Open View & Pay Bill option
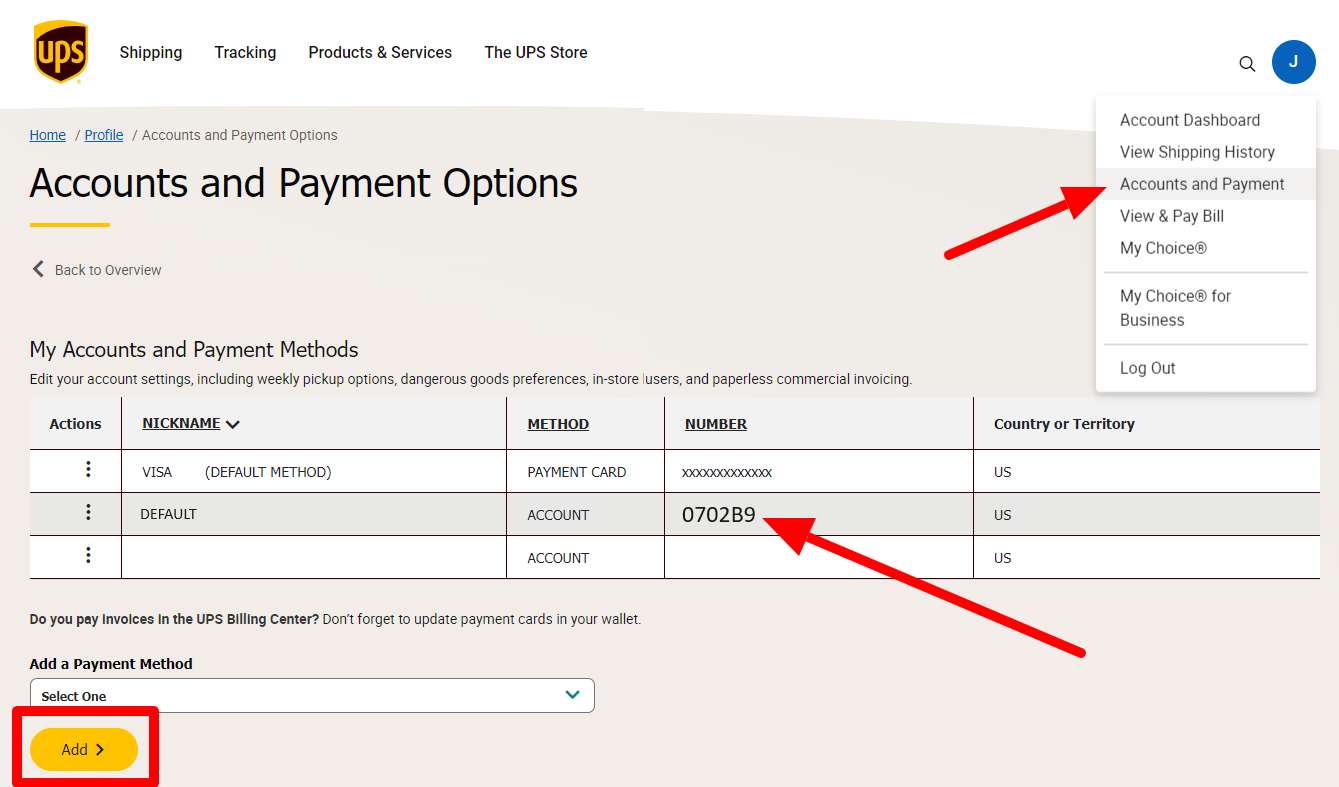The height and width of the screenshot is (787, 1339). [1171, 216]
